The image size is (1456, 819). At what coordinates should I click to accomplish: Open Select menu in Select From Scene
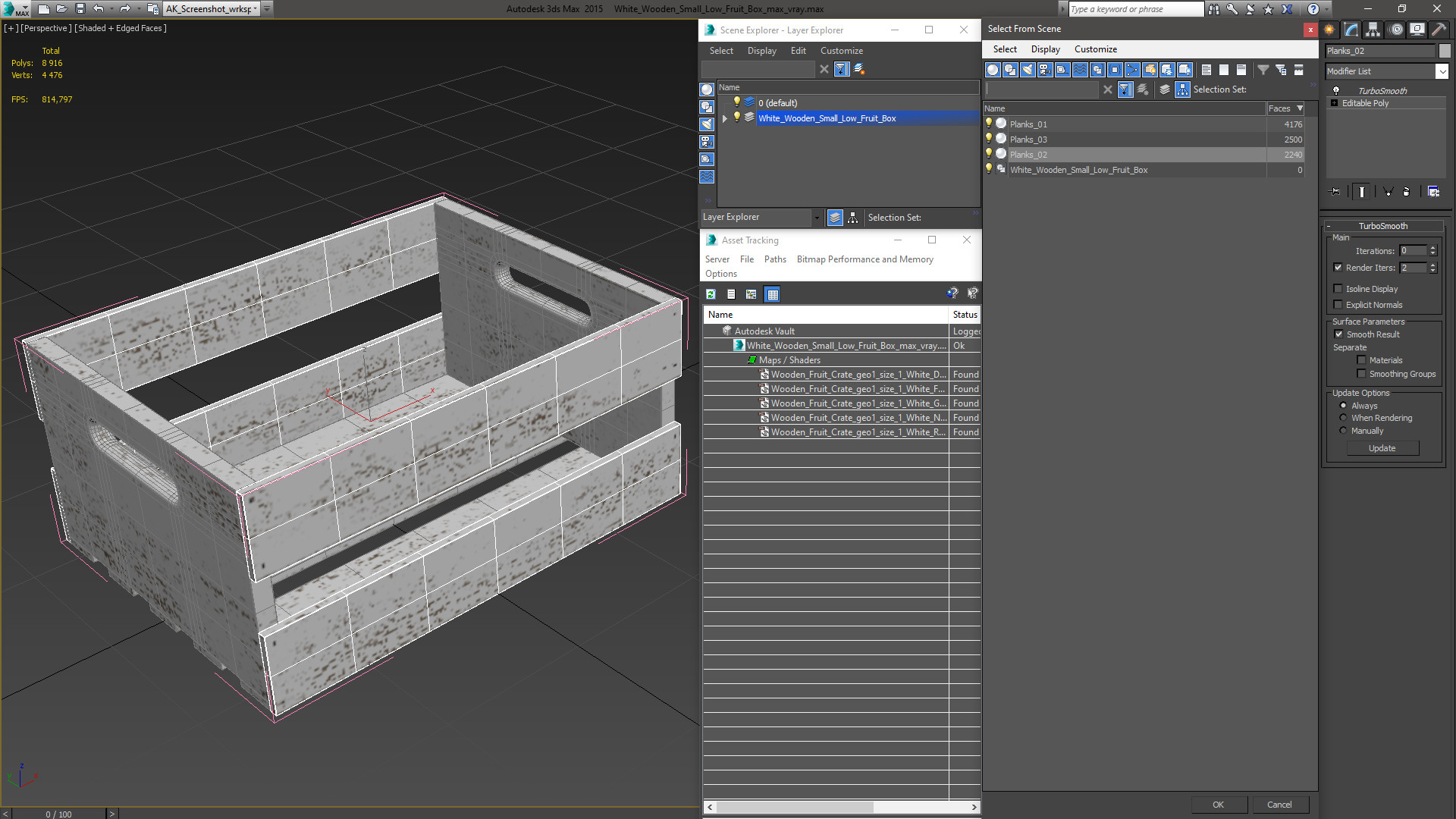(x=1005, y=49)
